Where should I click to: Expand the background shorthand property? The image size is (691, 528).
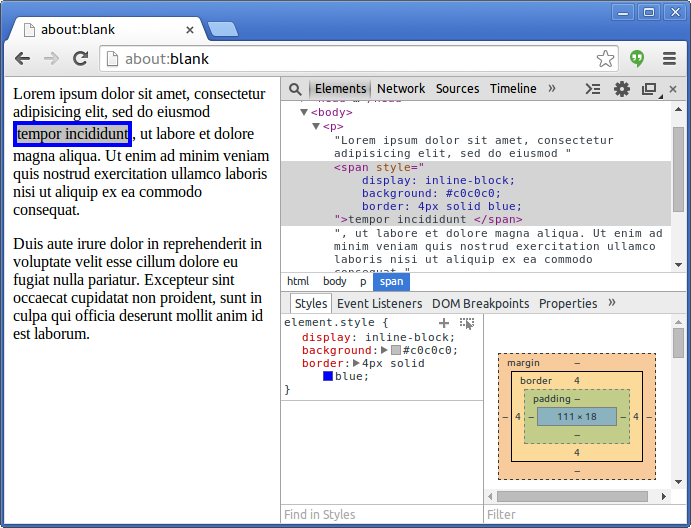point(384,350)
